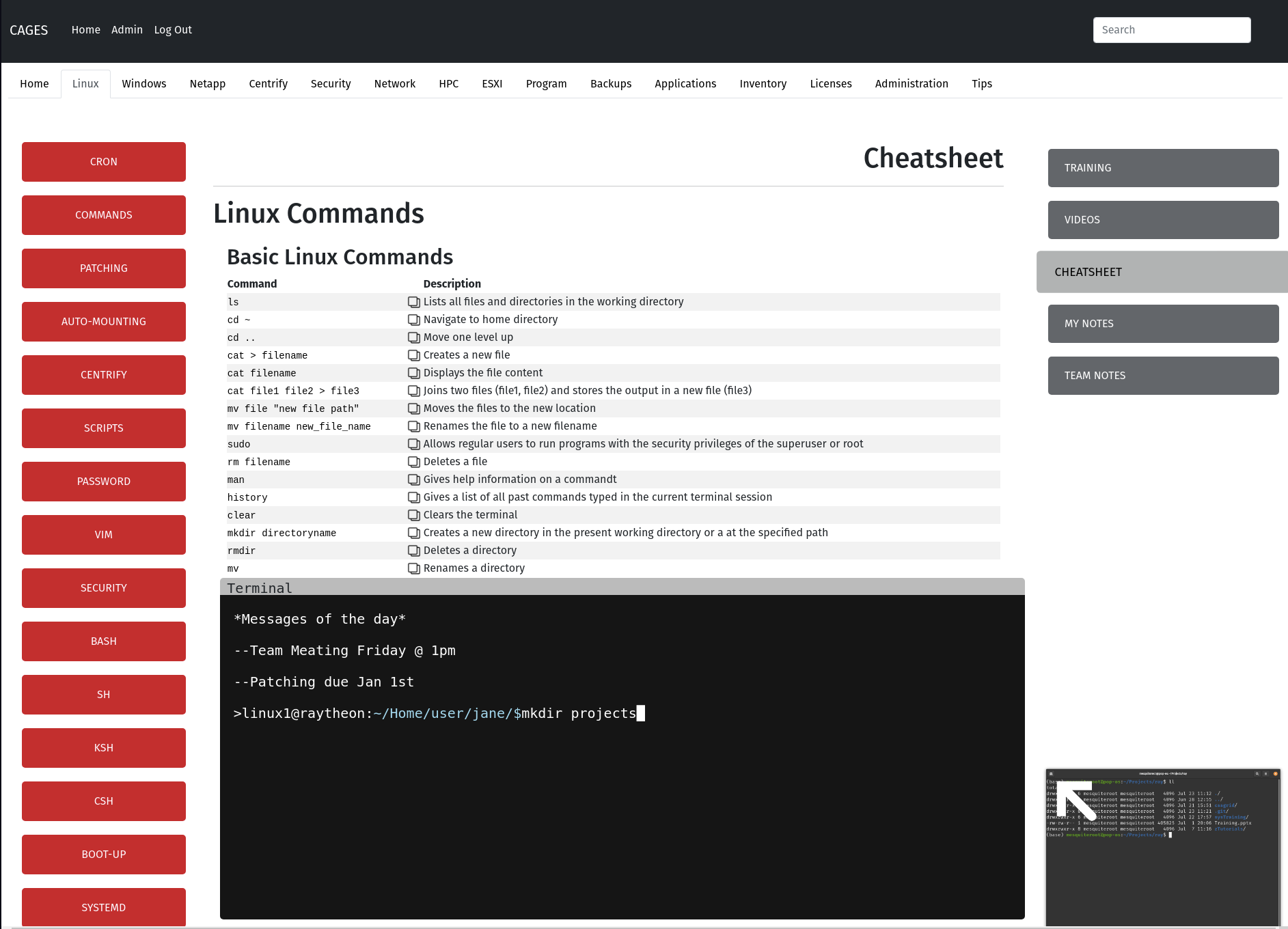
Task: Go to the PATCHING section
Action: coord(104,268)
